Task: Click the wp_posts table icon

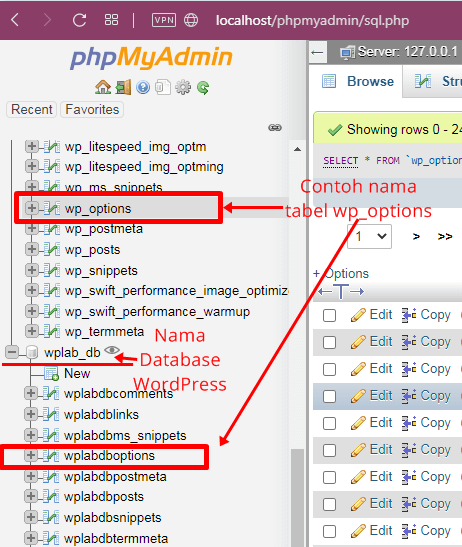Action: (x=52, y=249)
